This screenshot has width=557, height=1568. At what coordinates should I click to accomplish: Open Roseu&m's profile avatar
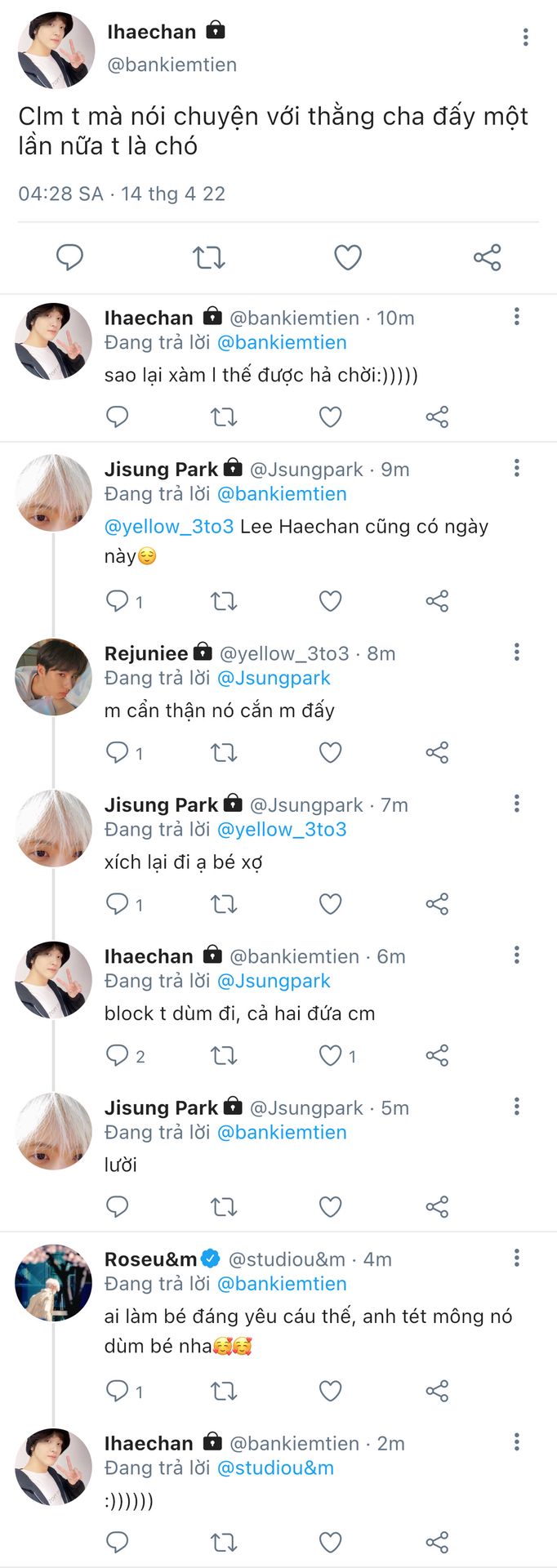coord(53,1282)
